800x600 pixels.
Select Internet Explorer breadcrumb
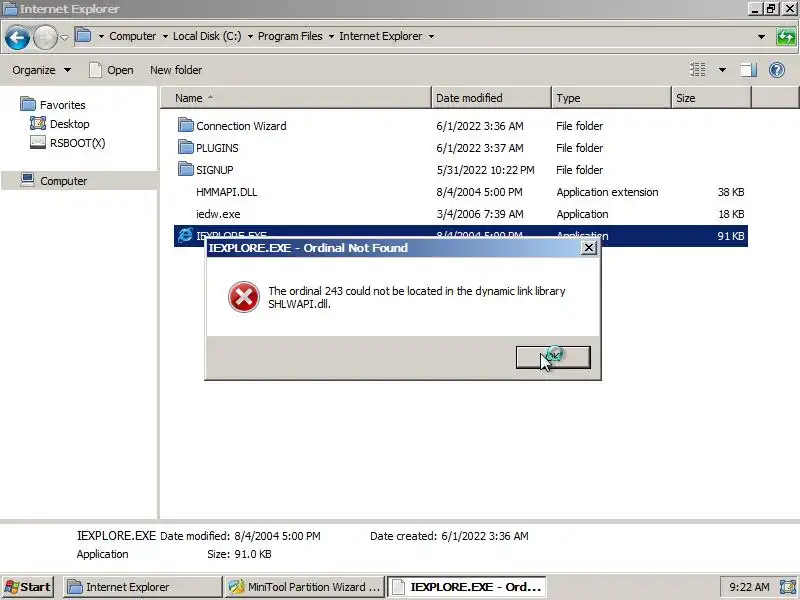[381, 36]
